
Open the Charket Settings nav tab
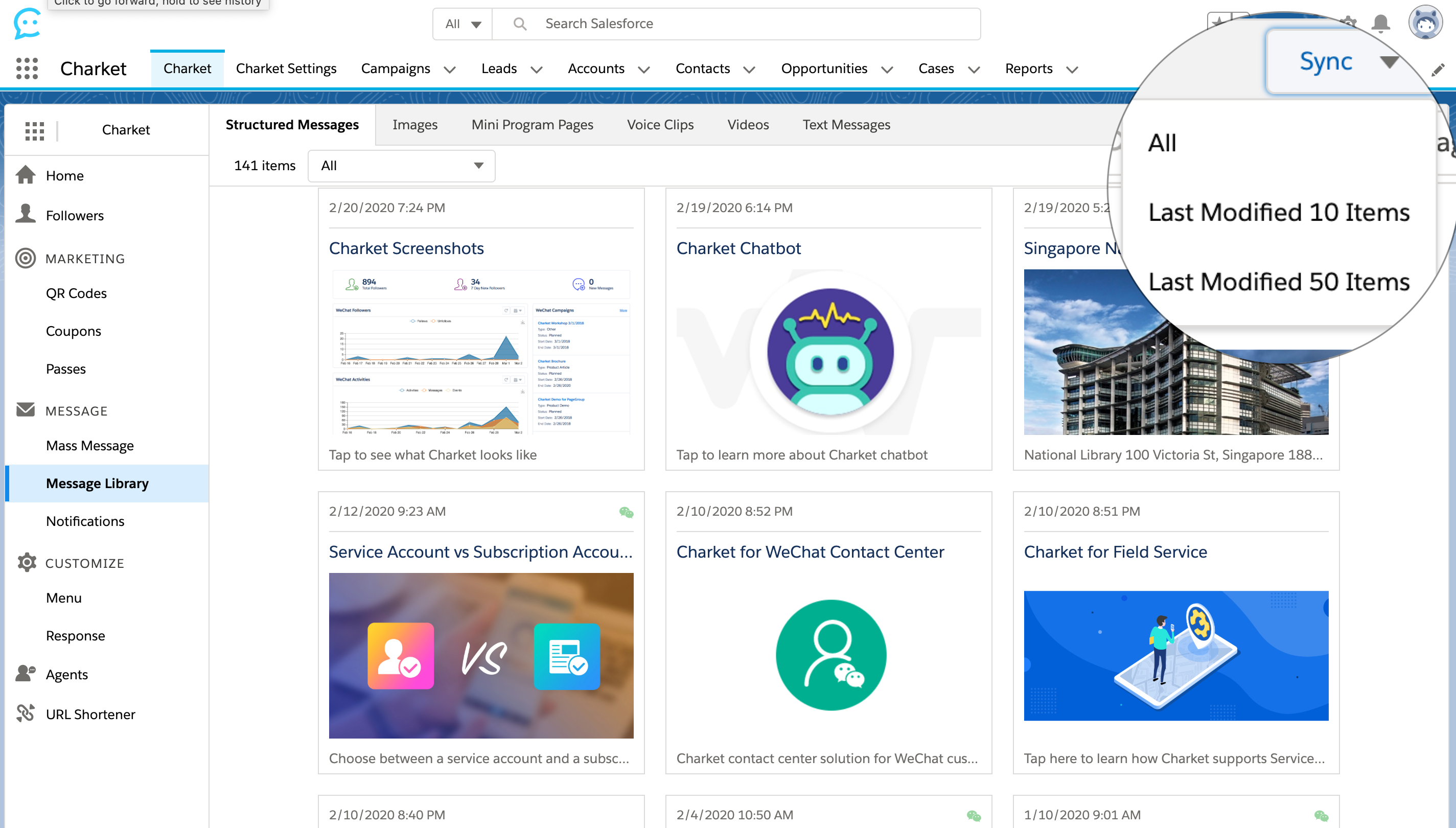tap(286, 69)
